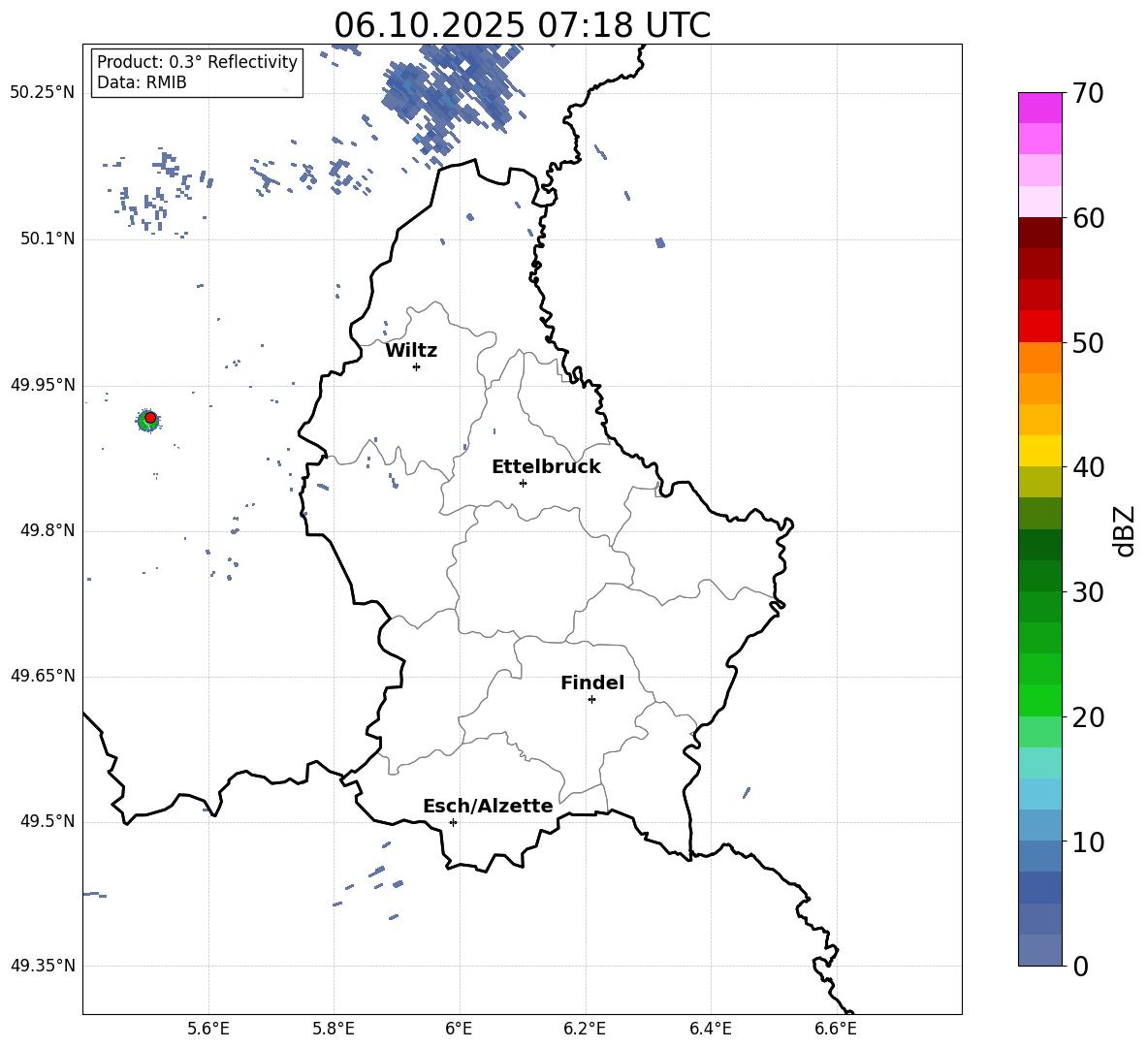Click the 5.6°E longitude label
The height and width of the screenshot is (1048, 1148).
pos(208,1029)
